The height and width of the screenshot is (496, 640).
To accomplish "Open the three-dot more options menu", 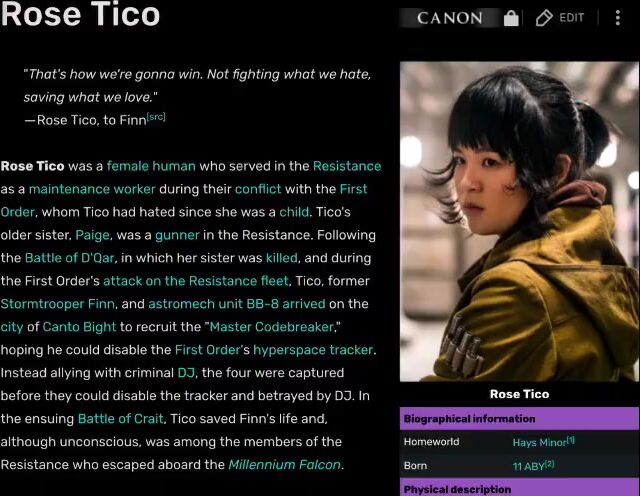I will click(x=618, y=18).
